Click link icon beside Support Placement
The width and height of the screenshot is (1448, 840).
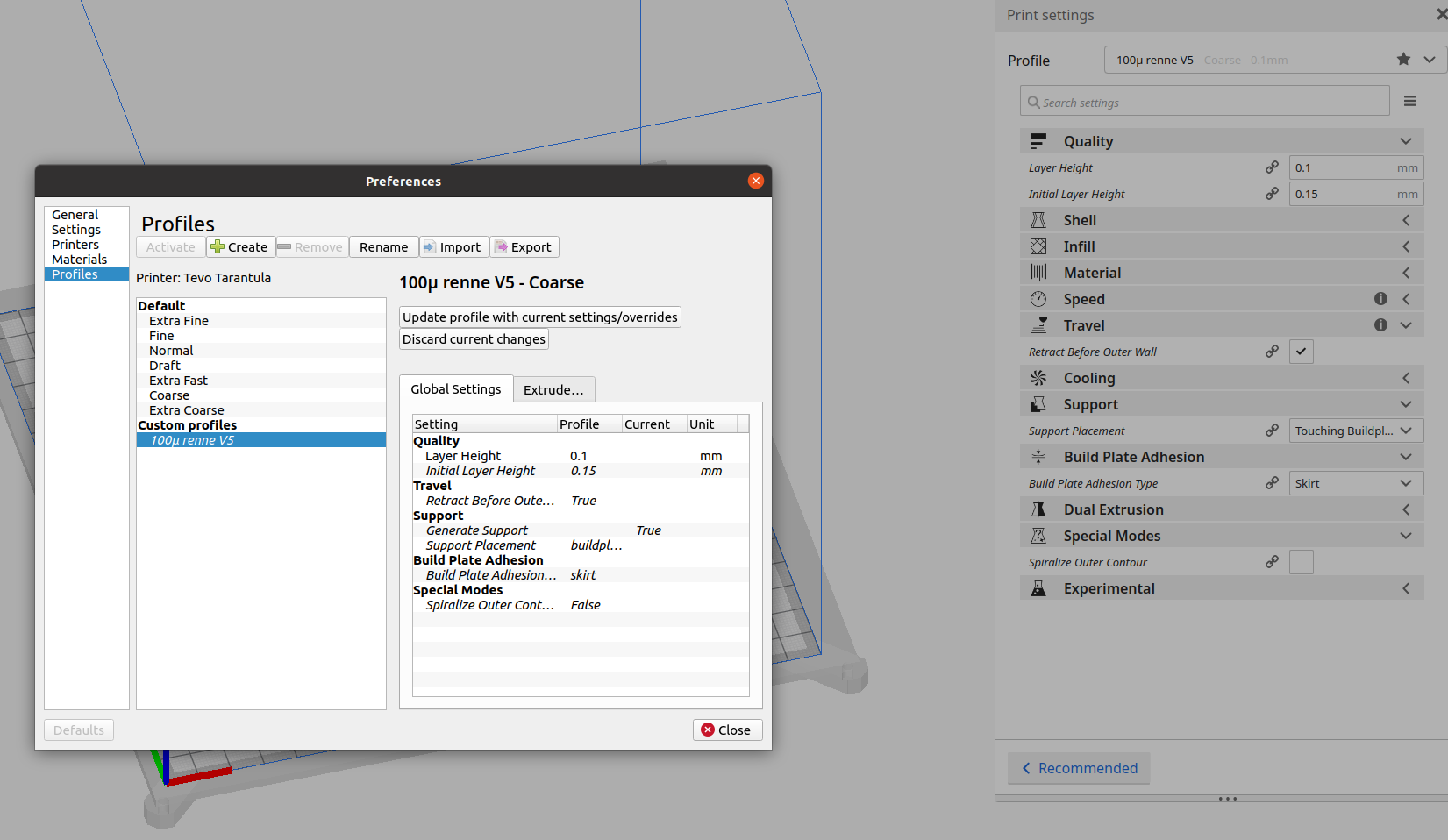click(x=1272, y=430)
